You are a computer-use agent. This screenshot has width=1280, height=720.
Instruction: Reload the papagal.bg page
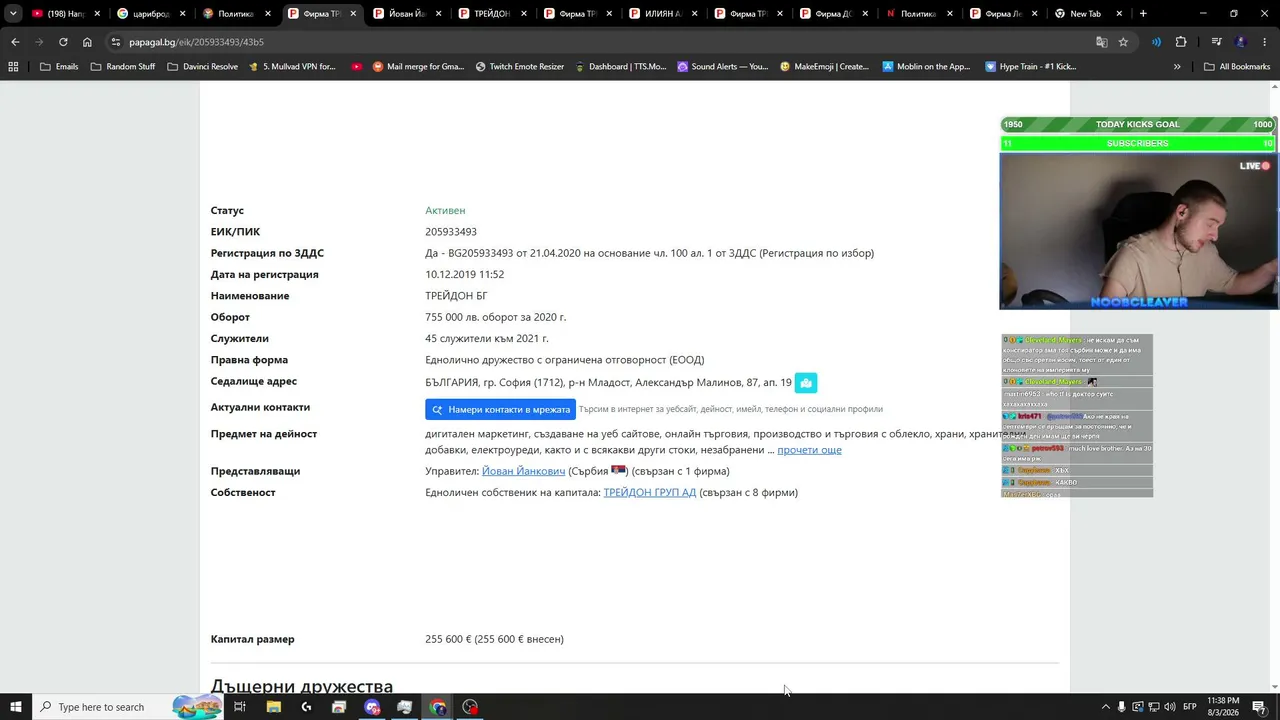[x=63, y=42]
